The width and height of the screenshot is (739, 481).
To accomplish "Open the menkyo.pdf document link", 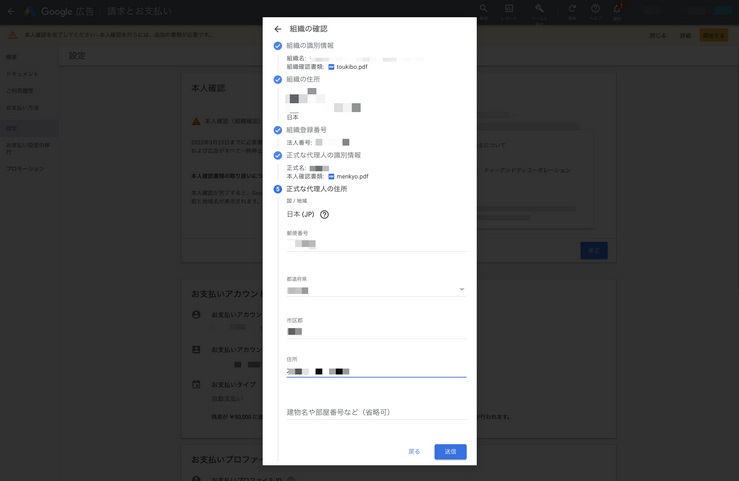I will point(352,177).
